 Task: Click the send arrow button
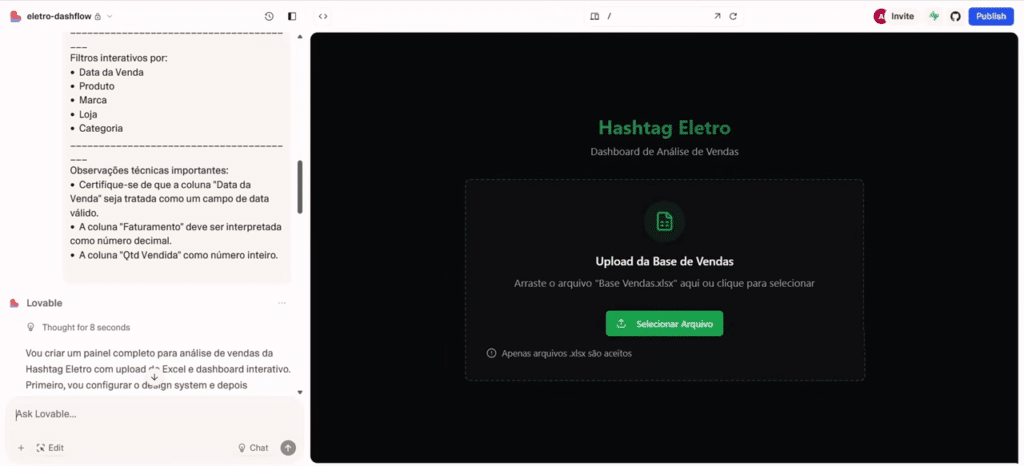tap(288, 448)
